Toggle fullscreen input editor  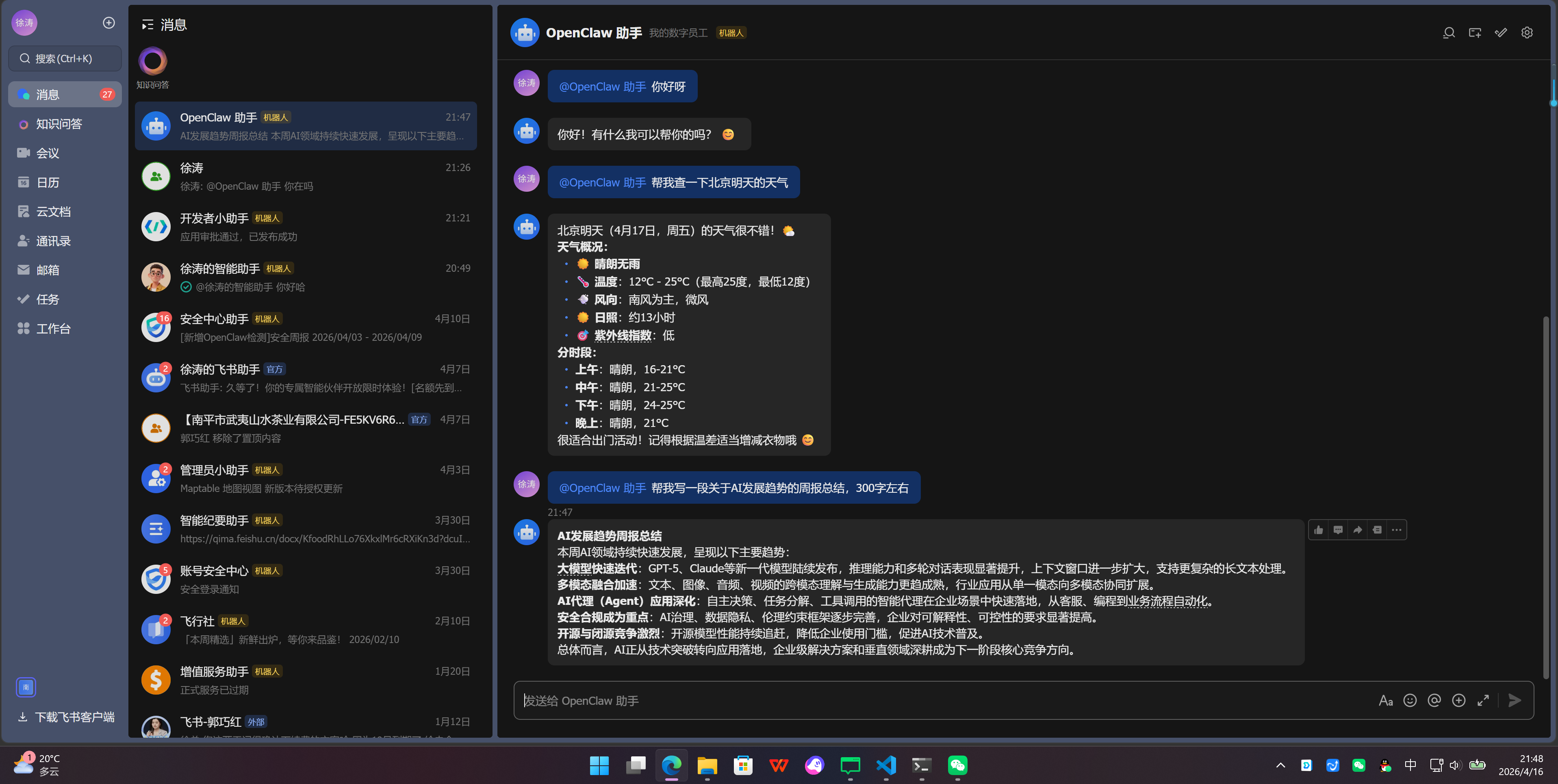[1482, 701]
